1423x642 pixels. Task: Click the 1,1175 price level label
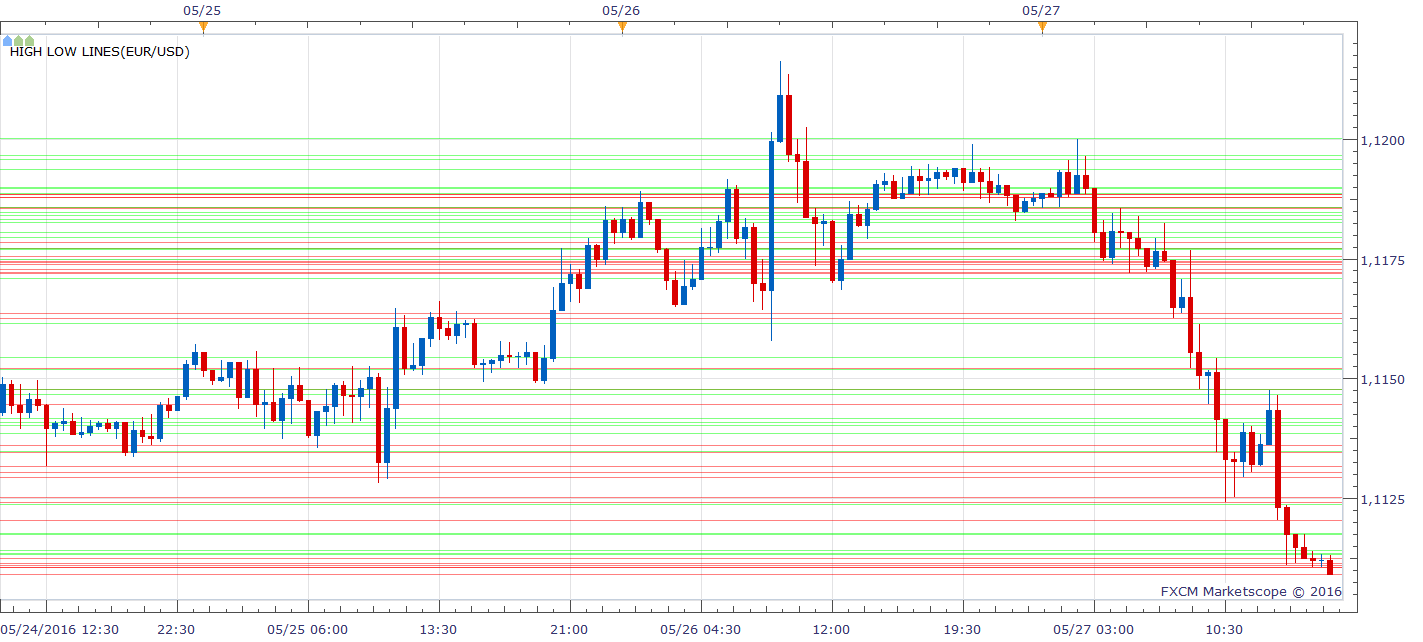tap(1384, 260)
